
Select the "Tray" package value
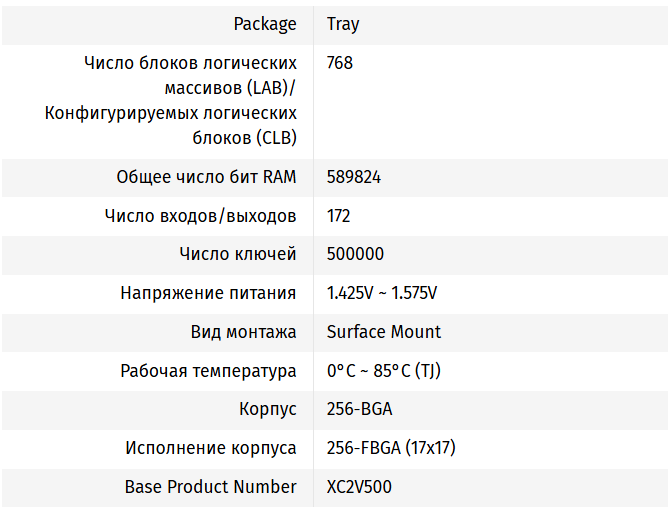[x=343, y=24]
